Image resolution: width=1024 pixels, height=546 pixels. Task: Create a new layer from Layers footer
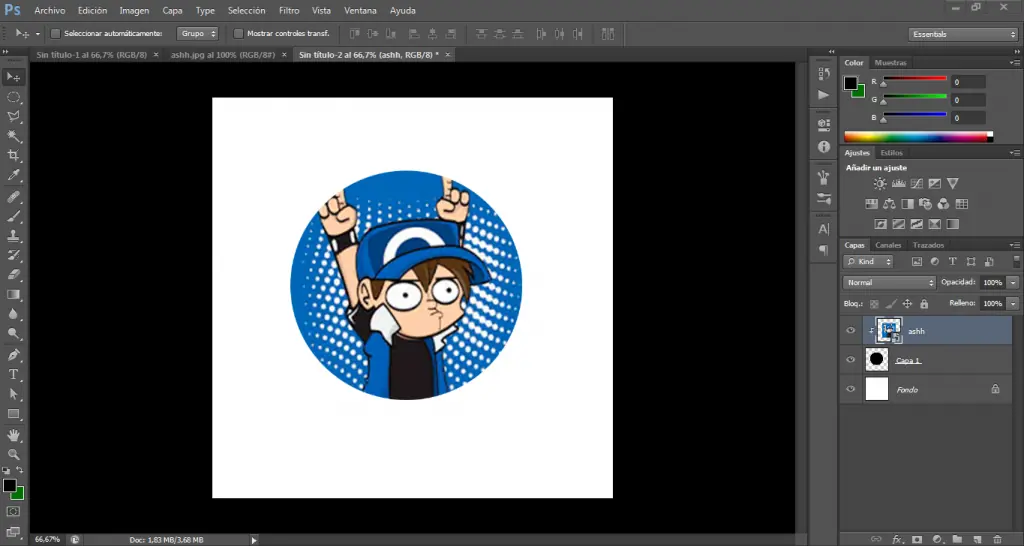975,539
